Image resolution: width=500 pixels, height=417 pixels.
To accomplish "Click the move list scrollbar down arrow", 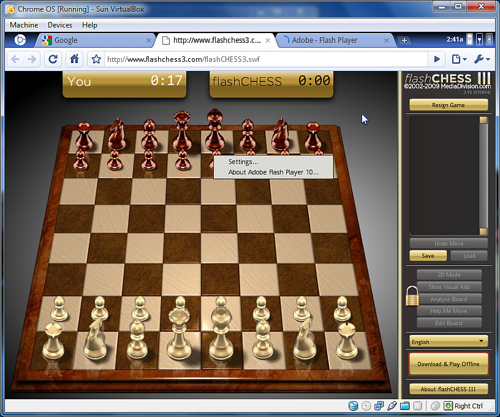I will pyautogui.click(x=483, y=232).
